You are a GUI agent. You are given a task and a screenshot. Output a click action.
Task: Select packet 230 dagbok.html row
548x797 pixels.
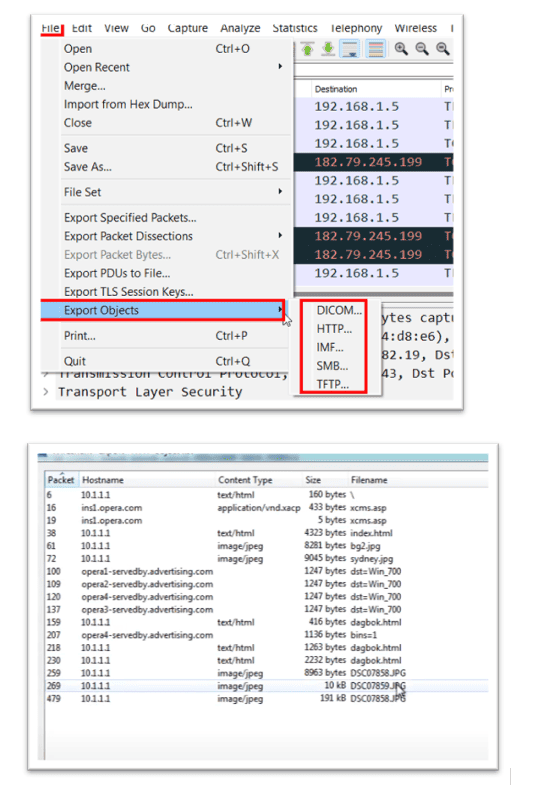pyautogui.click(x=266, y=660)
